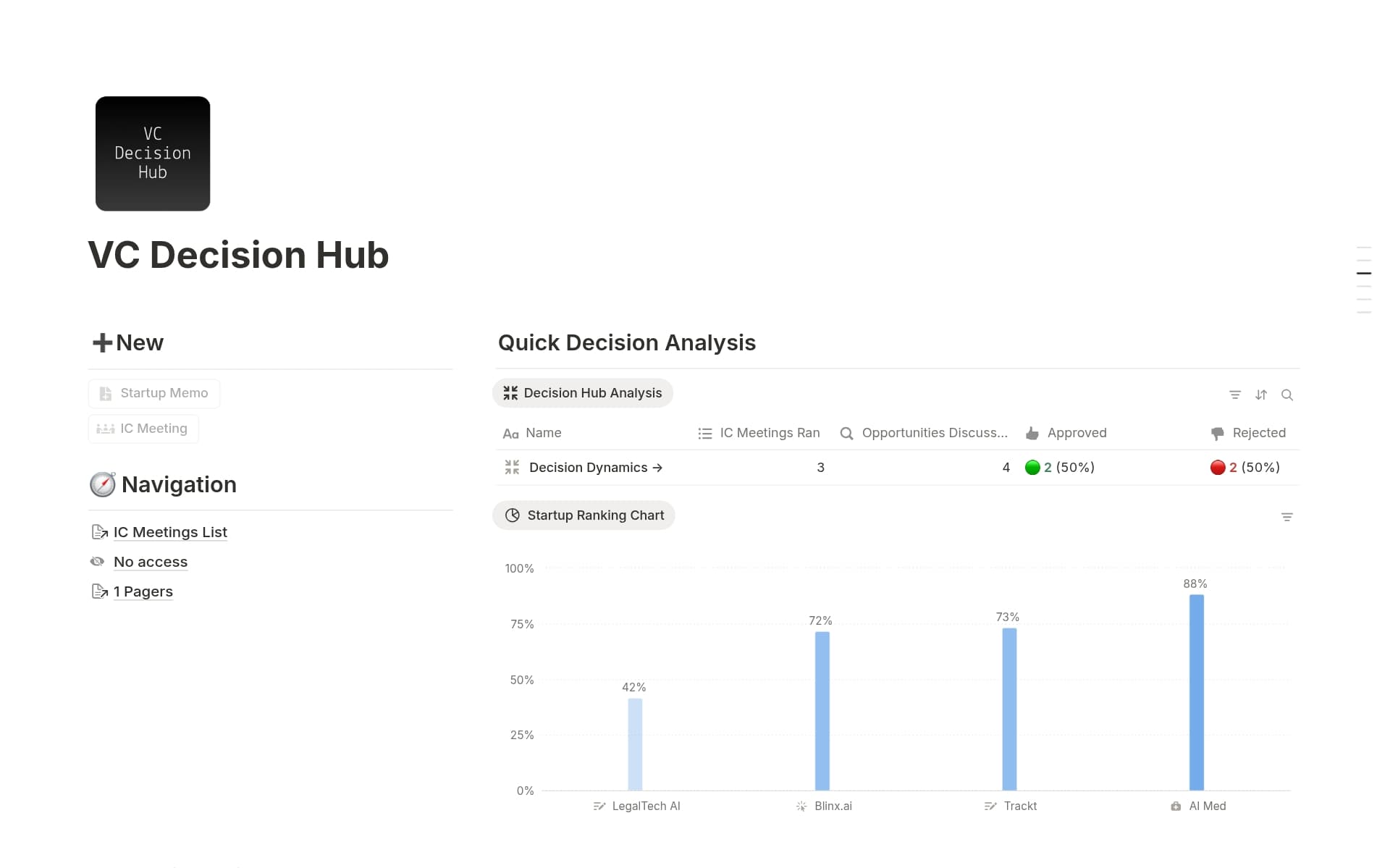This screenshot has height=868, width=1390.
Task: Click the AI Med 88% bar
Action: (1196, 691)
